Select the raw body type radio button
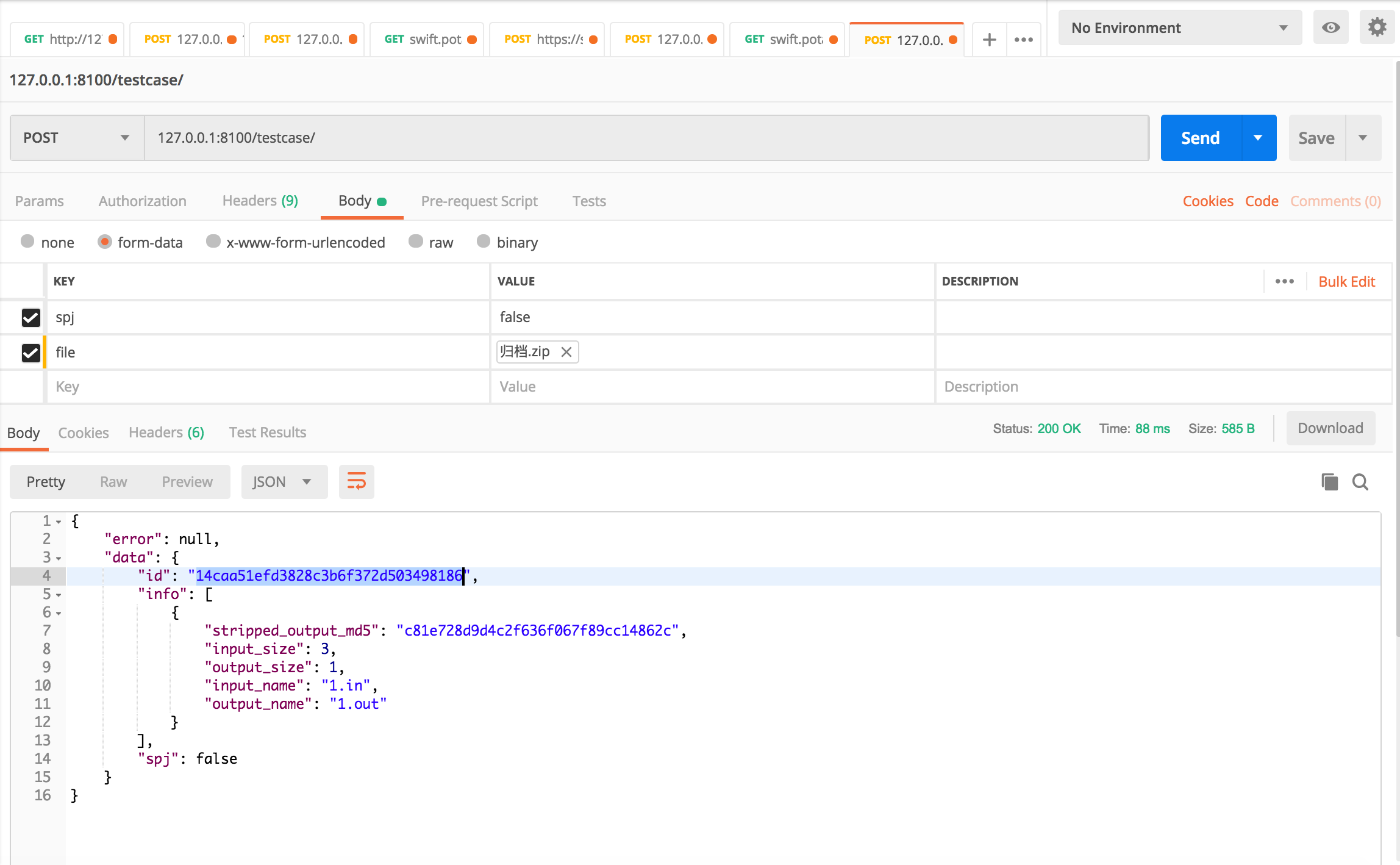The height and width of the screenshot is (865, 1400). click(x=415, y=242)
